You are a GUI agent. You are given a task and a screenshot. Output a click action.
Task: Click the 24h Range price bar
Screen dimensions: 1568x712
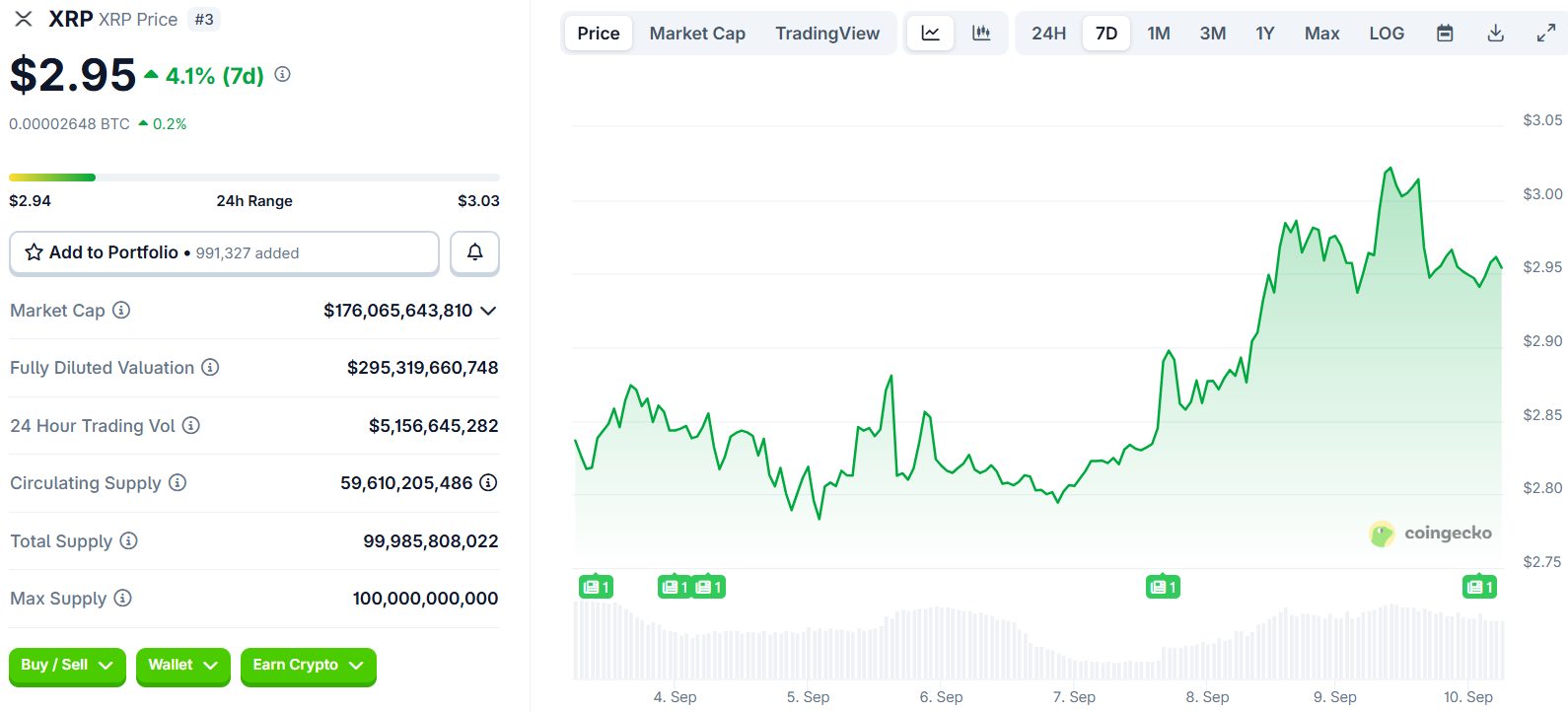253,178
